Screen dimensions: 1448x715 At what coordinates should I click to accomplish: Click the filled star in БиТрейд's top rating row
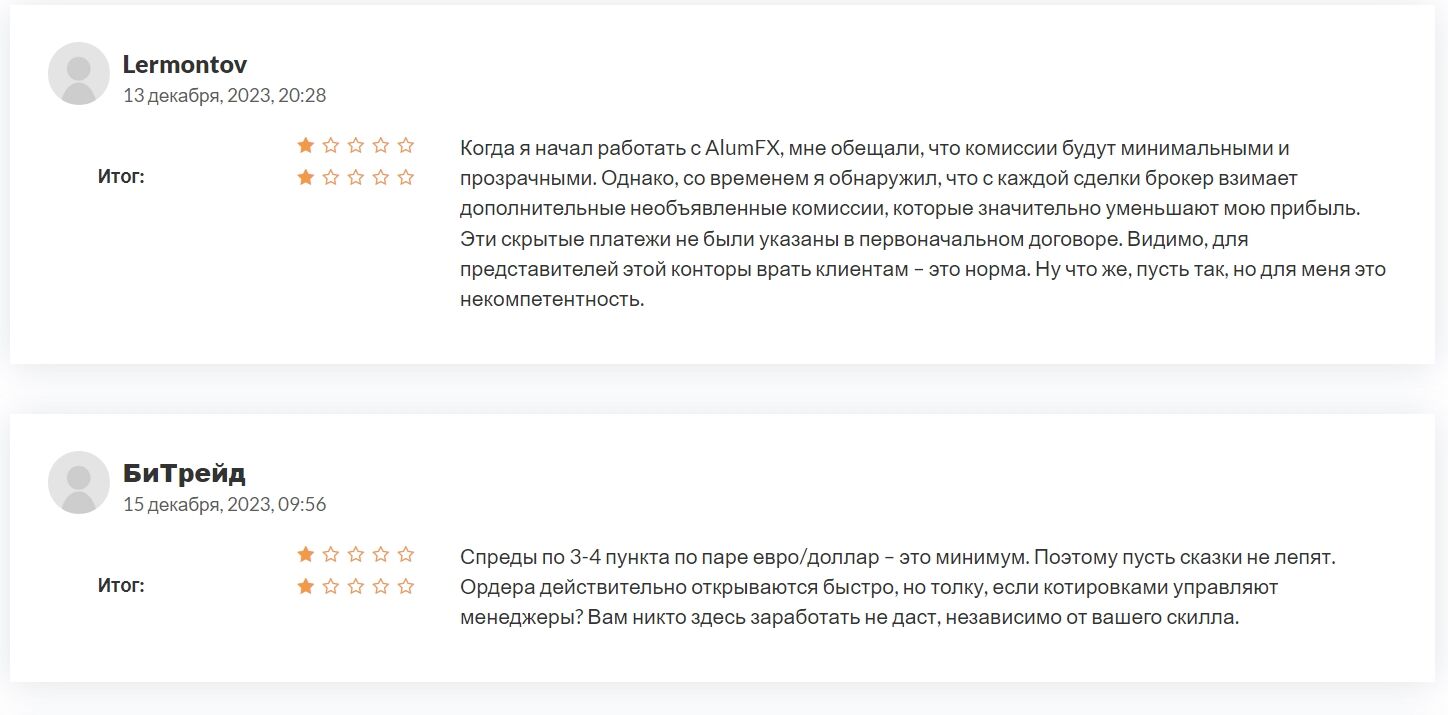pyautogui.click(x=306, y=554)
